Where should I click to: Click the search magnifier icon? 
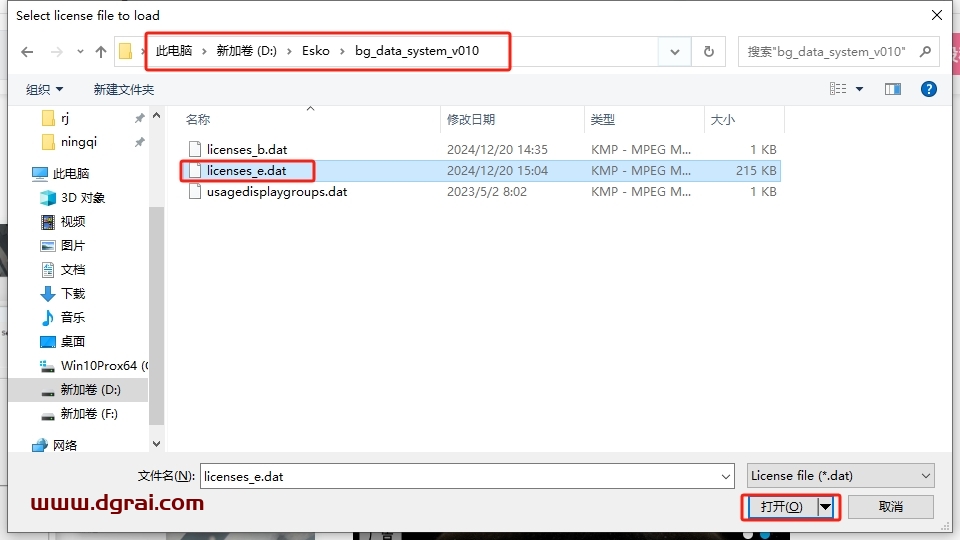tap(925, 52)
